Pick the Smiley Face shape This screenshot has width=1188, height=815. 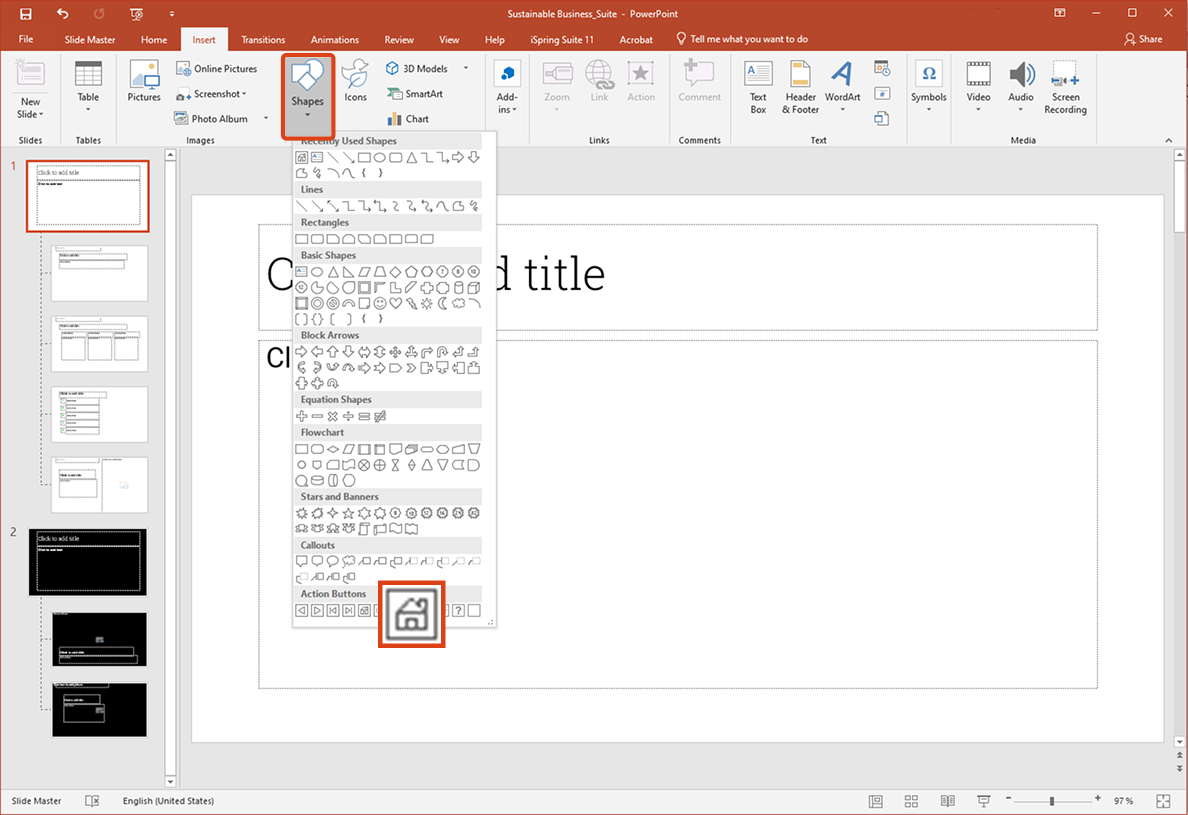click(x=379, y=304)
